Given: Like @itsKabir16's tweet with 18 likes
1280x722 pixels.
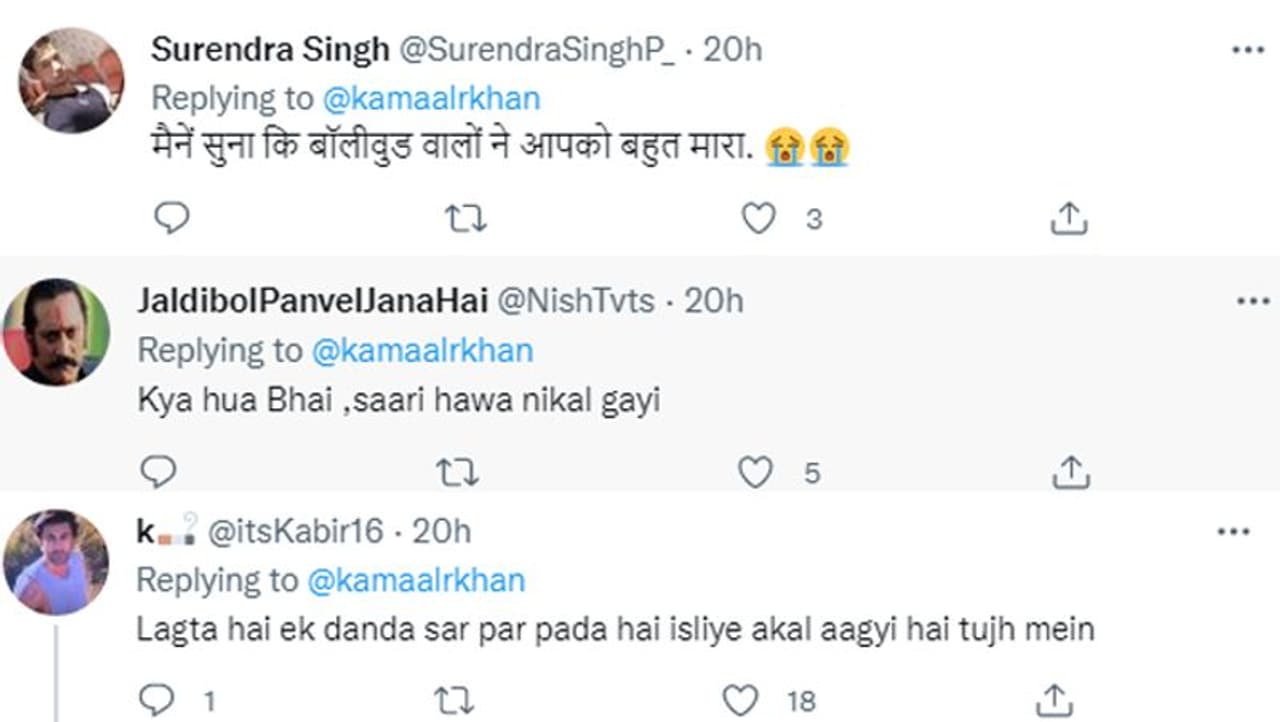Looking at the screenshot, I should click(741, 700).
